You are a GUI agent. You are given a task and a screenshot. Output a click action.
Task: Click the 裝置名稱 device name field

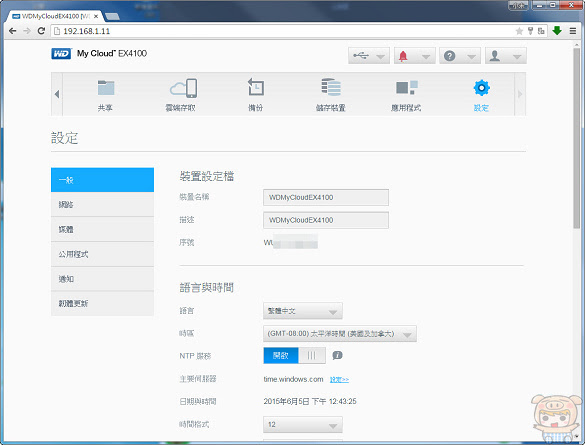pyautogui.click(x=326, y=197)
